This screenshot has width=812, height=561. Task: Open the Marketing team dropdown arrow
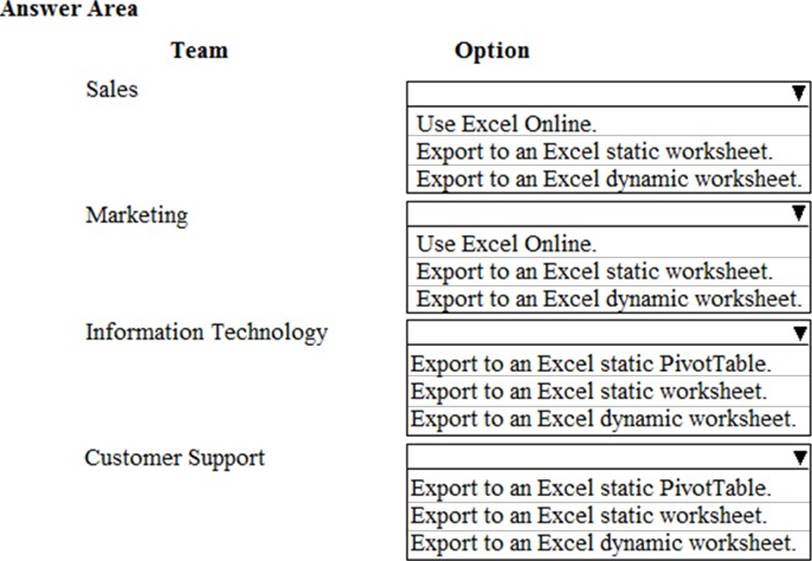click(798, 213)
